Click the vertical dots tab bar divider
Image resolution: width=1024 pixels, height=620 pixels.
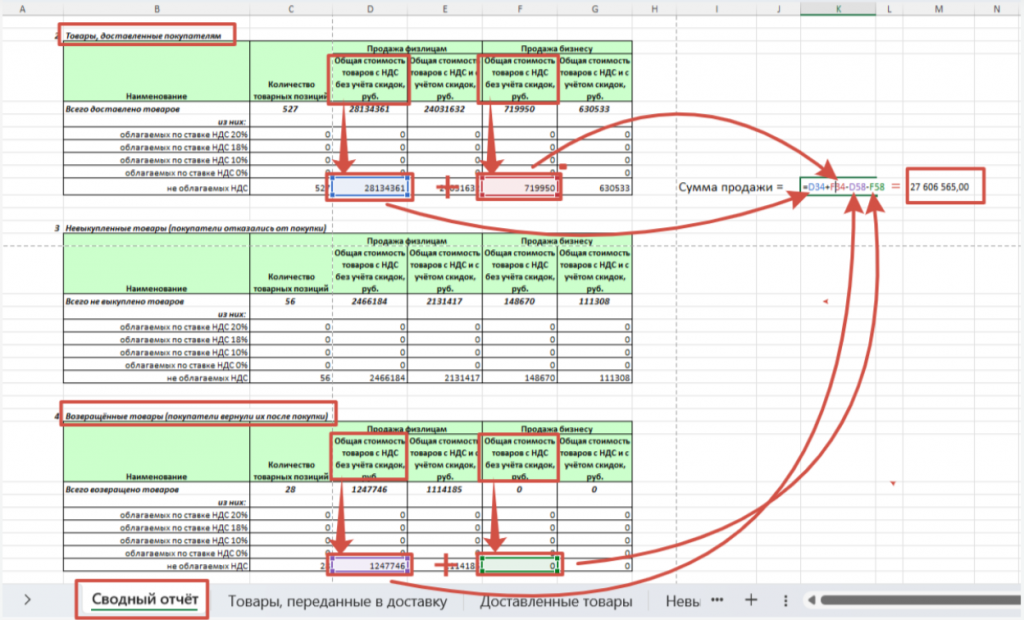pos(786,601)
